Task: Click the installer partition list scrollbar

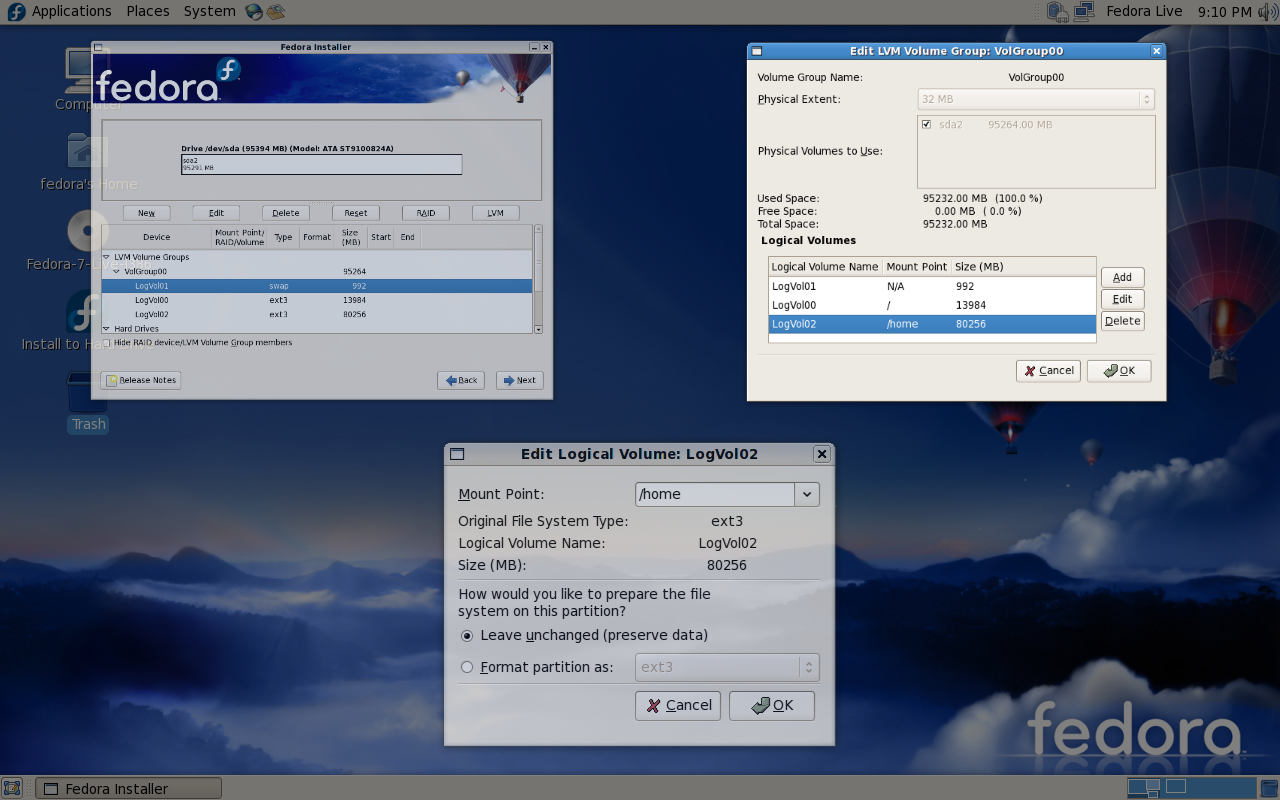Action: click(x=538, y=280)
